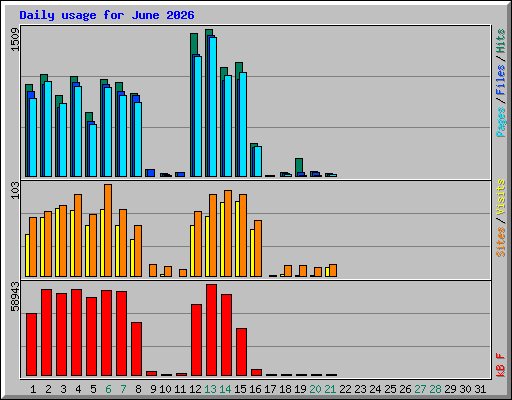The image size is (512, 400).
Task: Click day label 8 on the axis
Action: [x=138, y=389]
